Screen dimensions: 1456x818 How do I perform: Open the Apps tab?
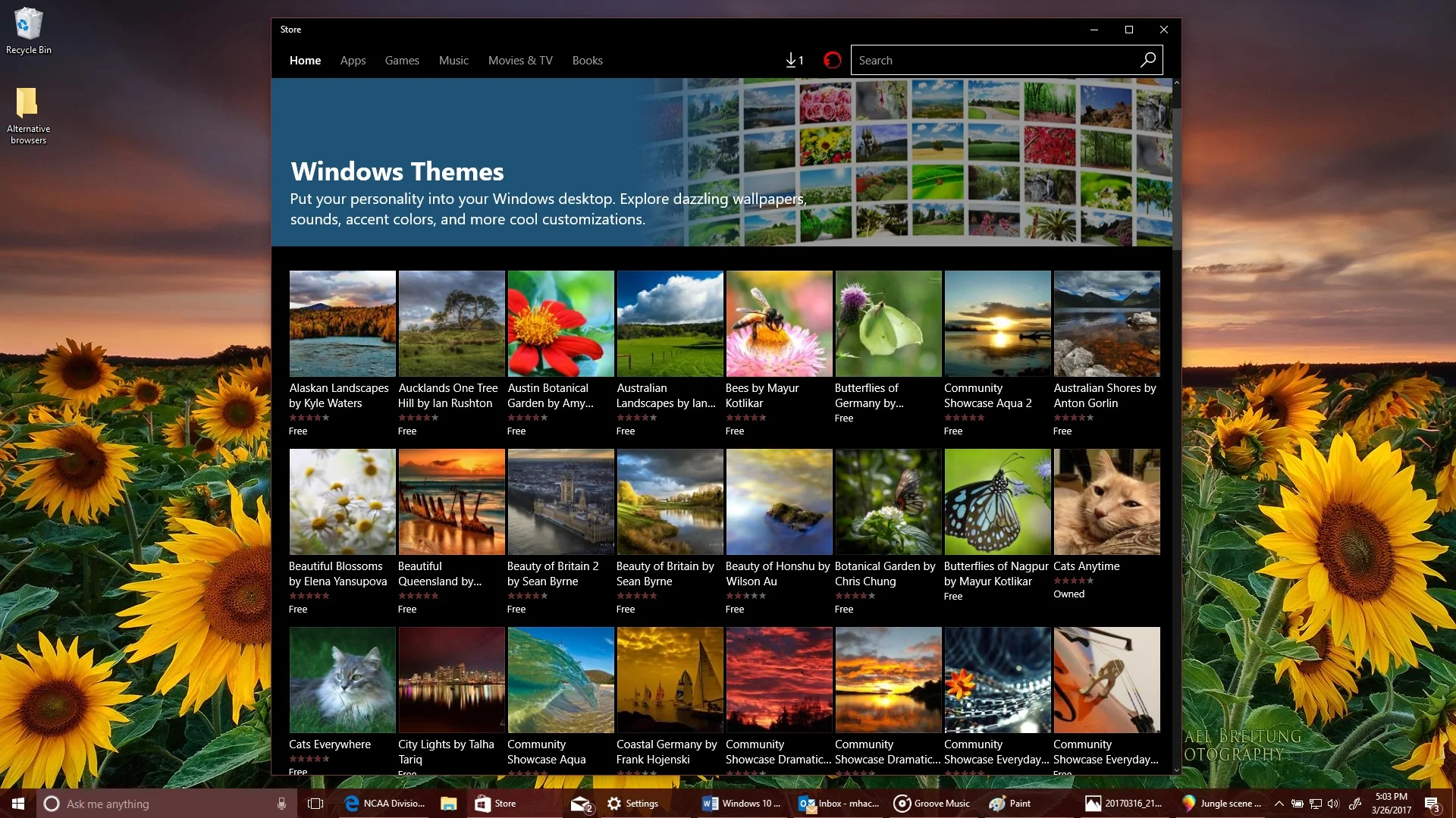pyautogui.click(x=353, y=60)
